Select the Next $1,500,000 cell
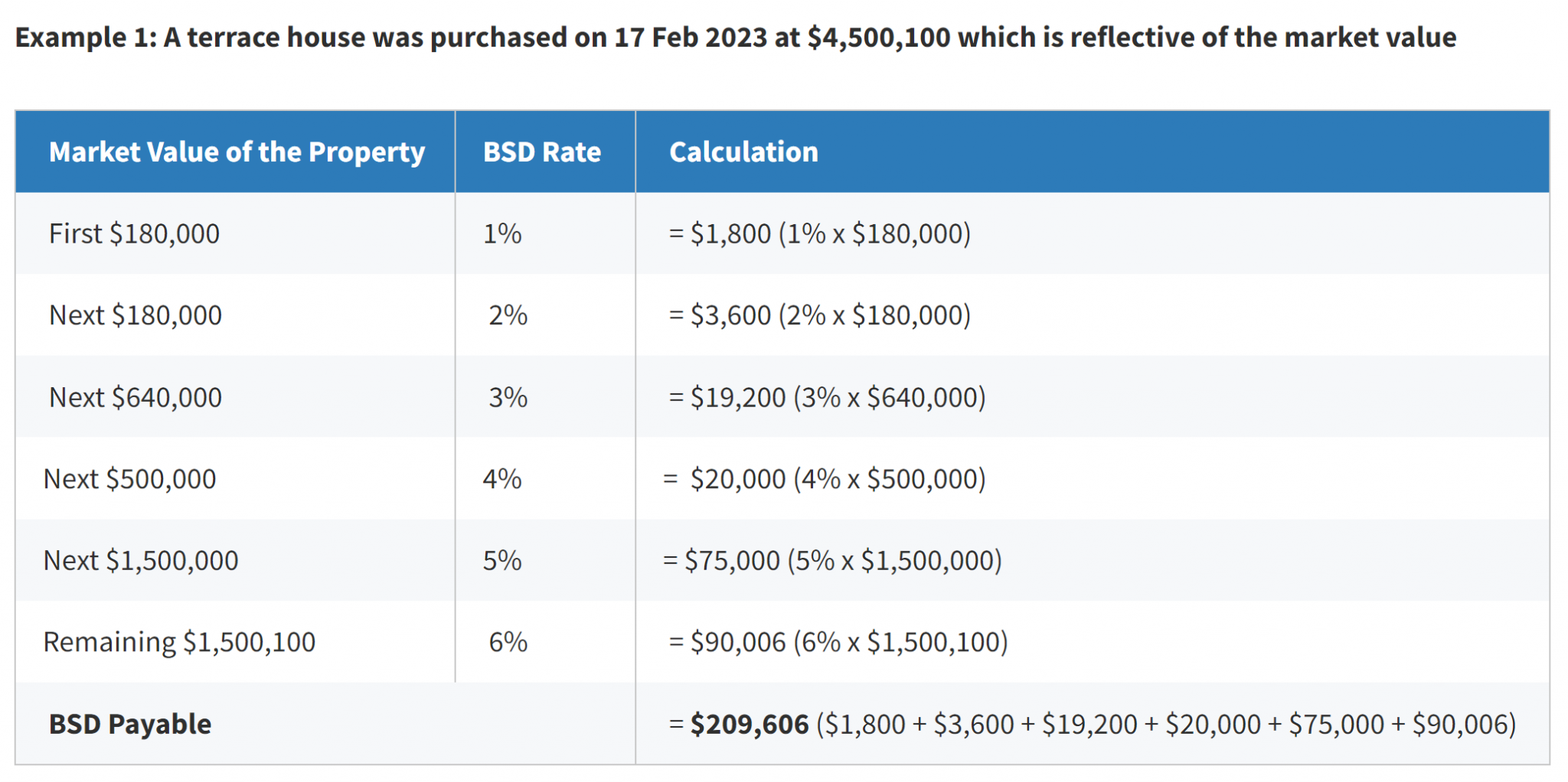 coord(141,561)
